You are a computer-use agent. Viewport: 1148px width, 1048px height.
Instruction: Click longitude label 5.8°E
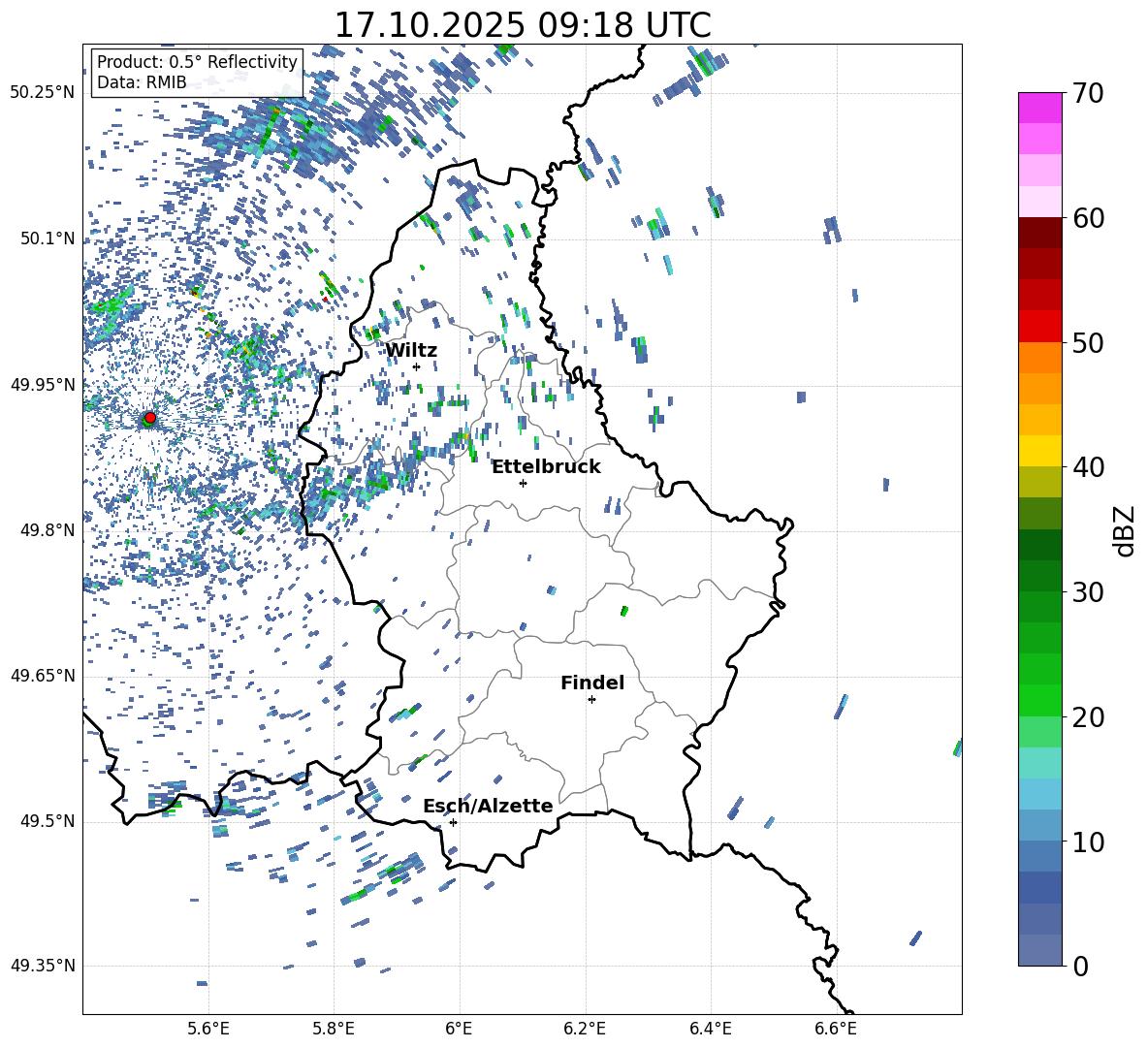334,1029
